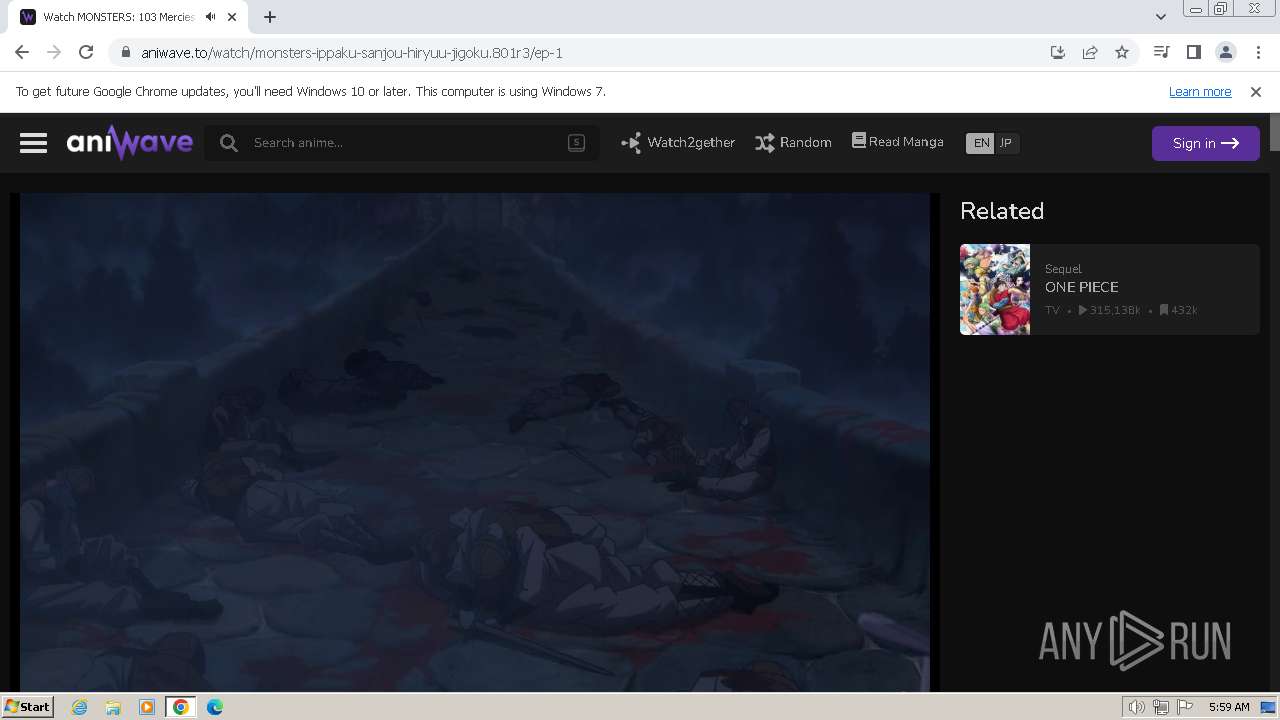Viewport: 1280px width, 720px height.
Task: Open a new browser tab
Action: 270,17
